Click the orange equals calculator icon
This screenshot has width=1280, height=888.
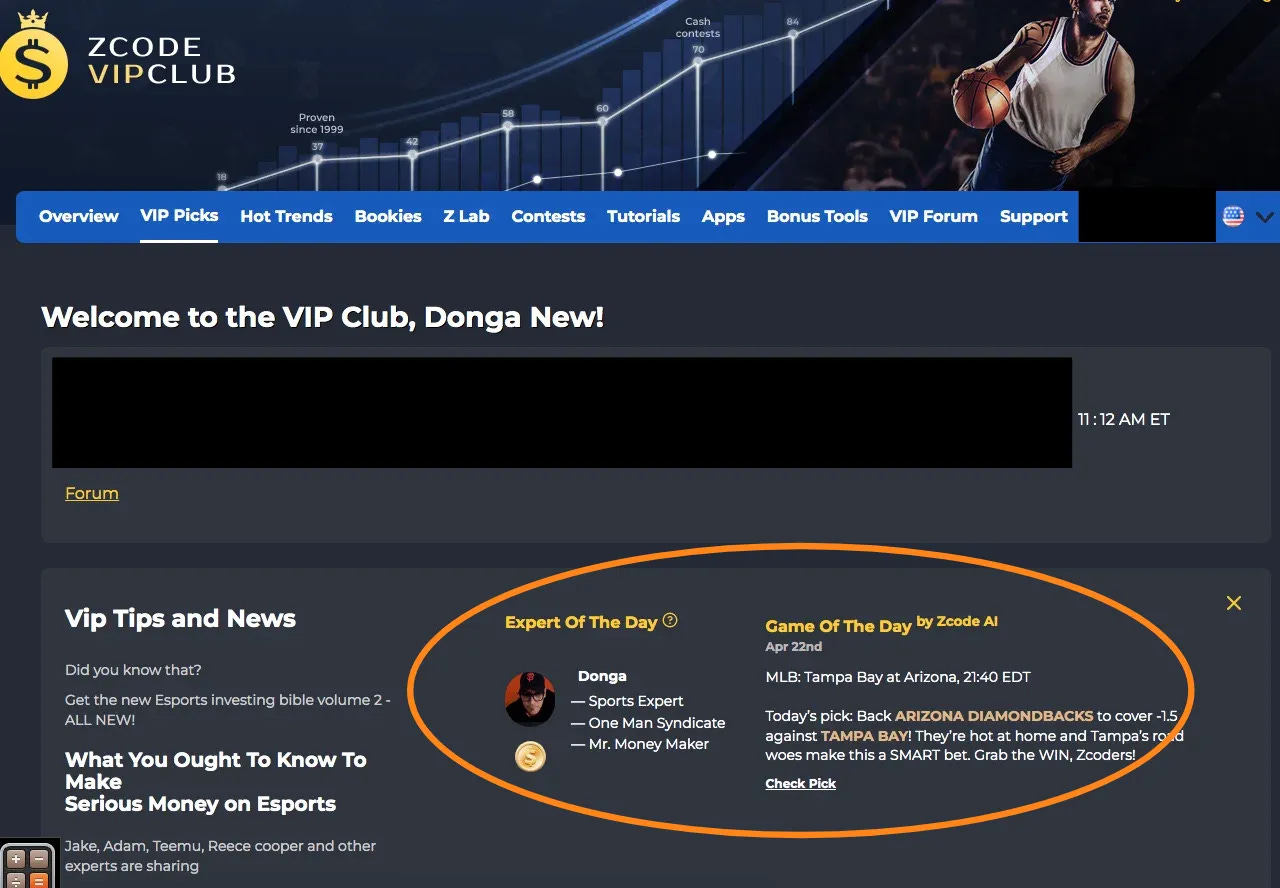(38, 880)
